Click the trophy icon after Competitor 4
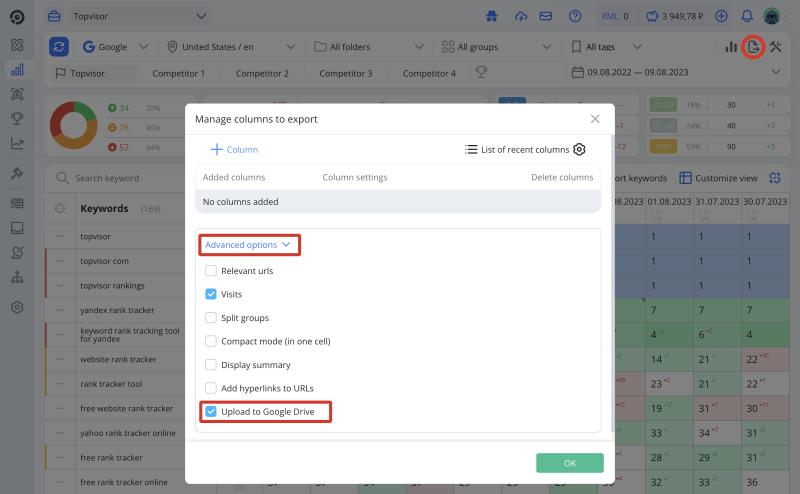Viewport: 800px width, 494px height. [x=481, y=72]
